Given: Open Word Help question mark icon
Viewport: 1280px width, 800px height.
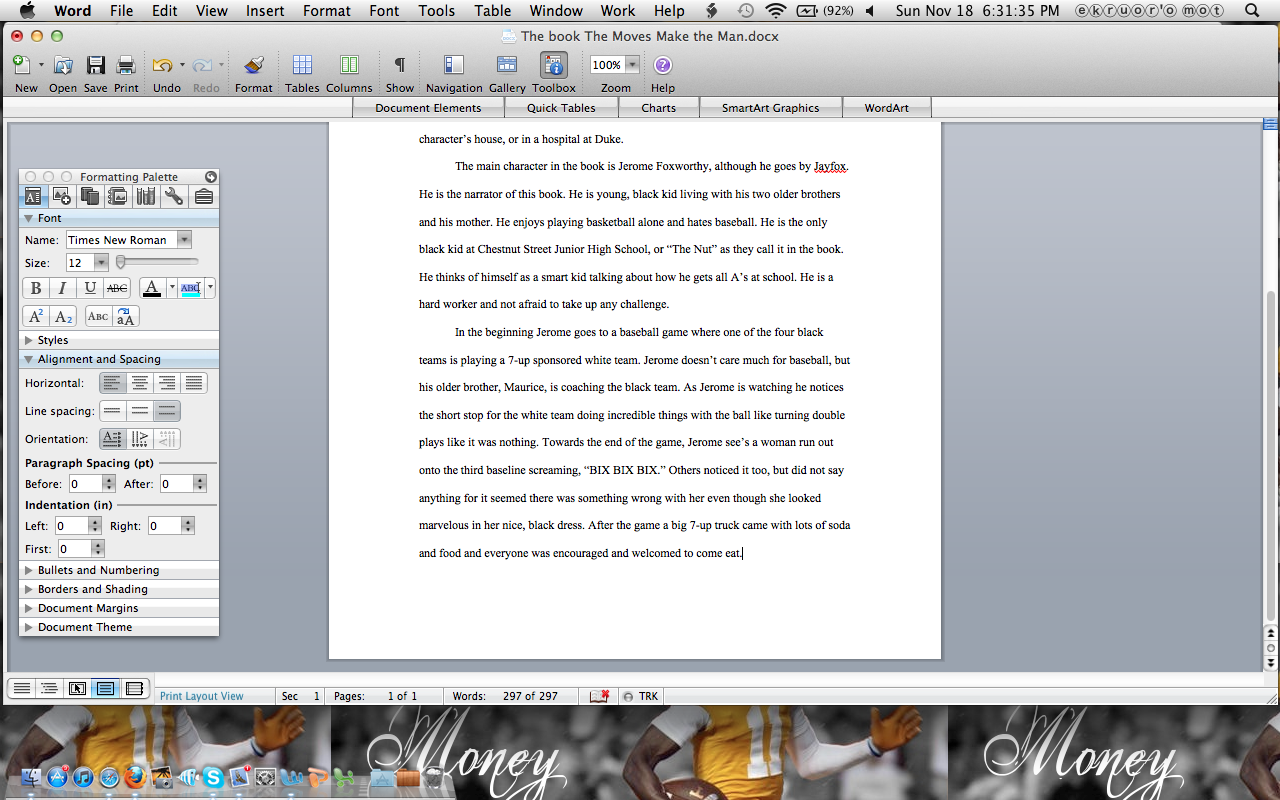Looking at the screenshot, I should click(663, 65).
